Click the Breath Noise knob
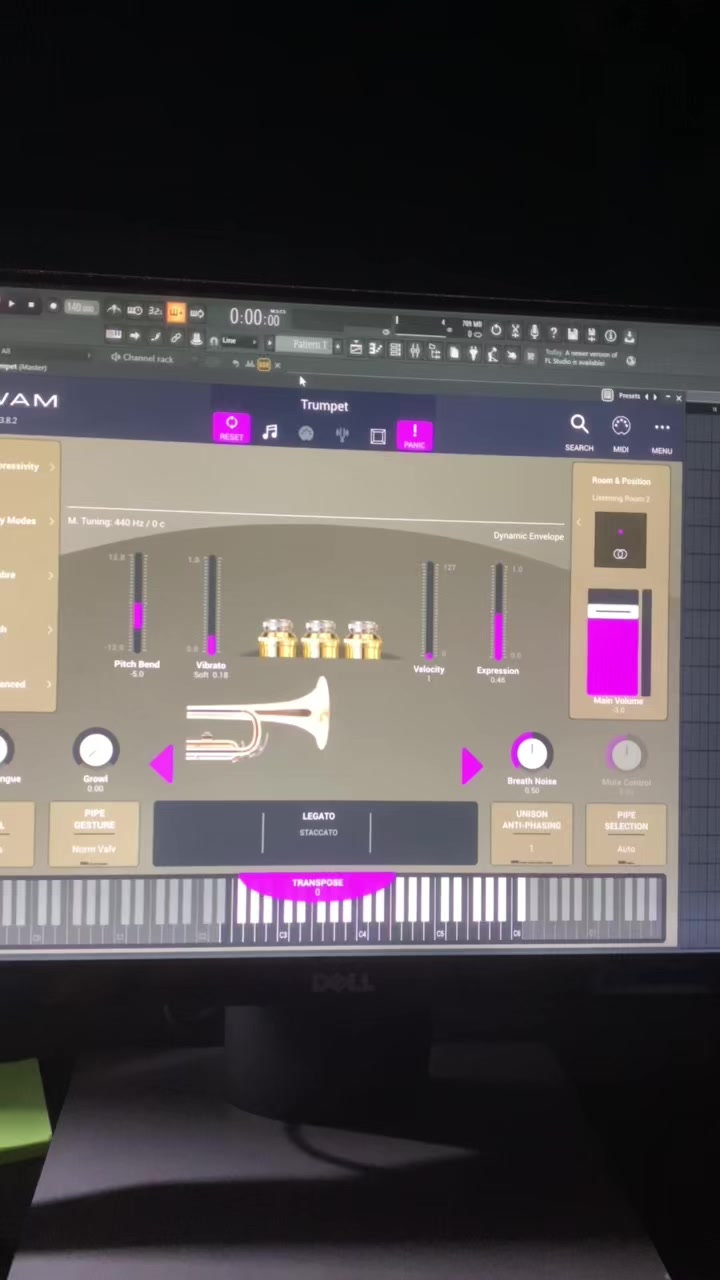 click(531, 753)
